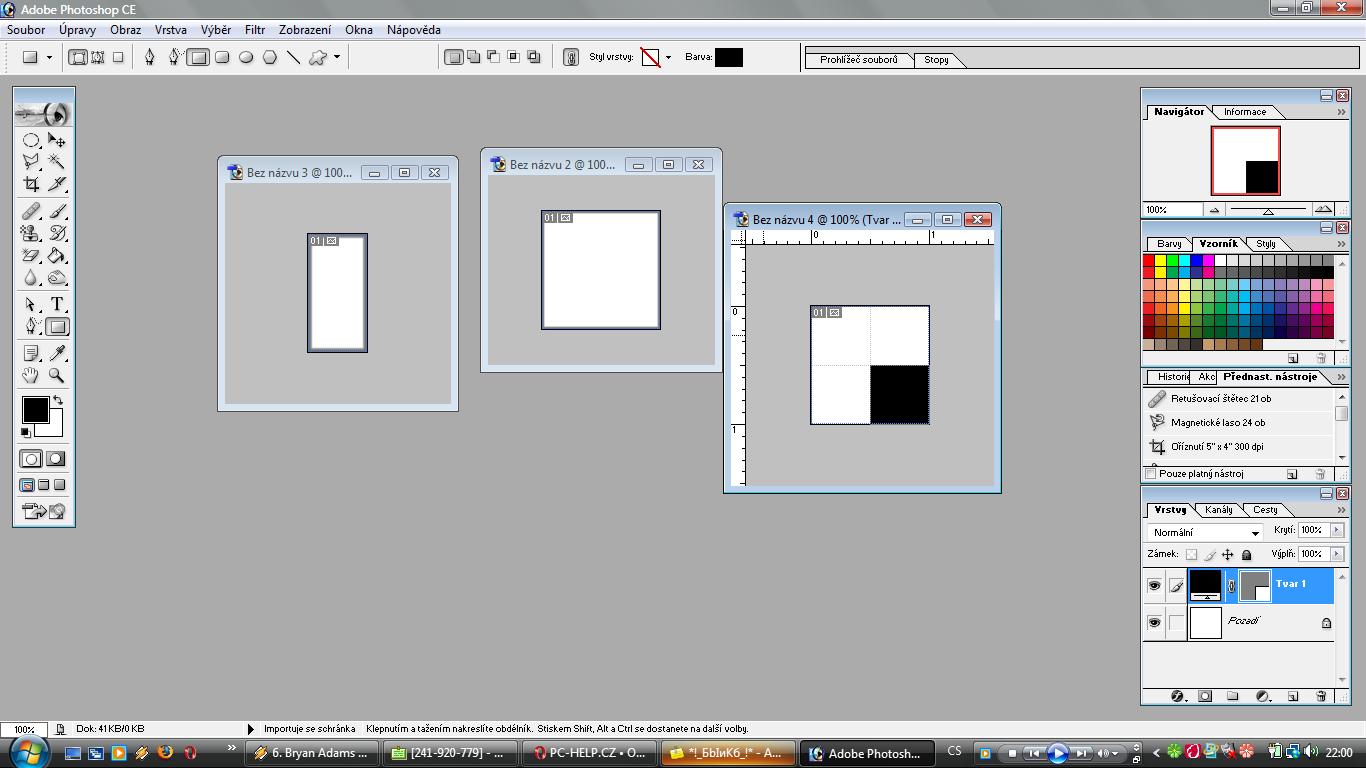Toggle visibility of the Pozadí layer

1154,622
